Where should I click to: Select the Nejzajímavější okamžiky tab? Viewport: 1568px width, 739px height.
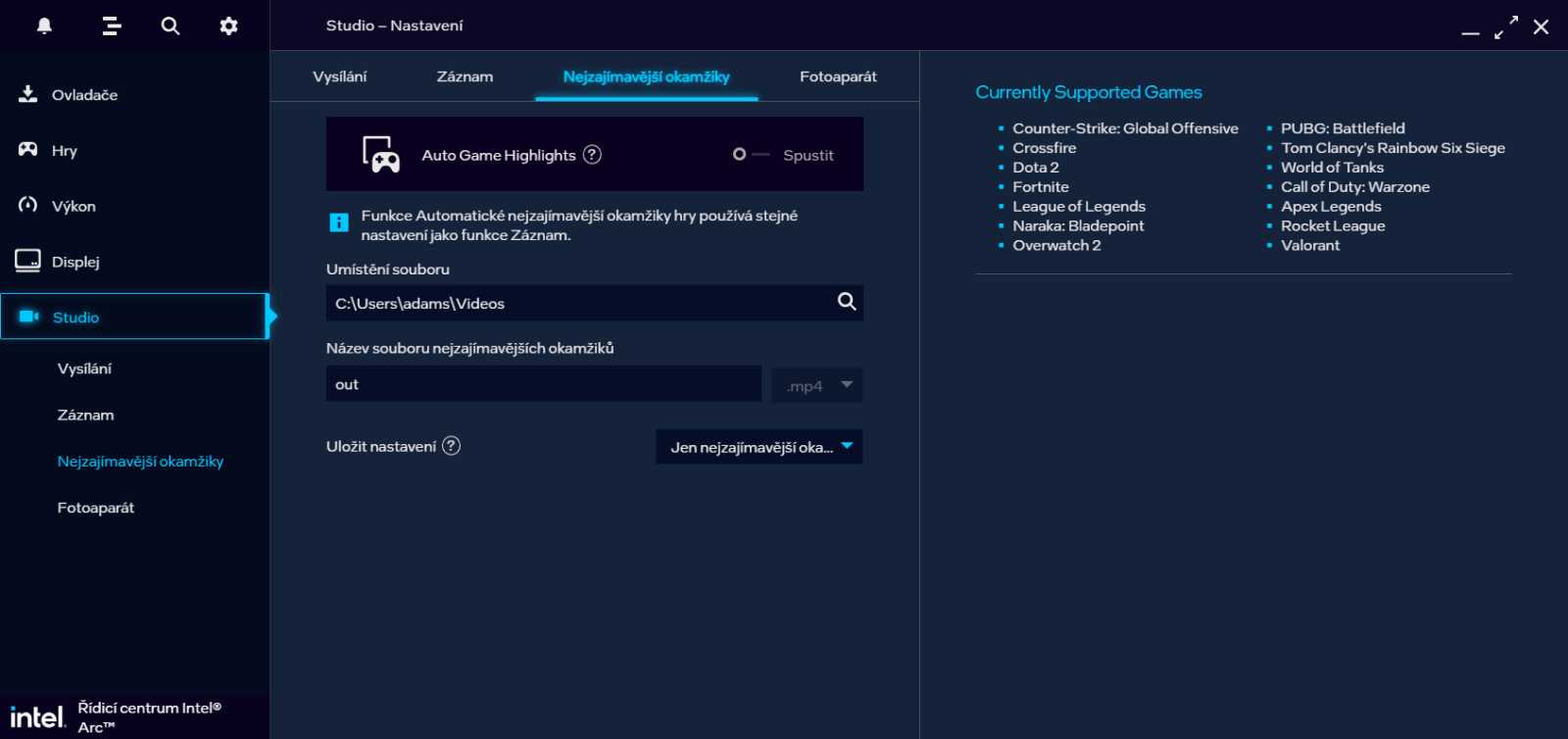click(x=647, y=76)
